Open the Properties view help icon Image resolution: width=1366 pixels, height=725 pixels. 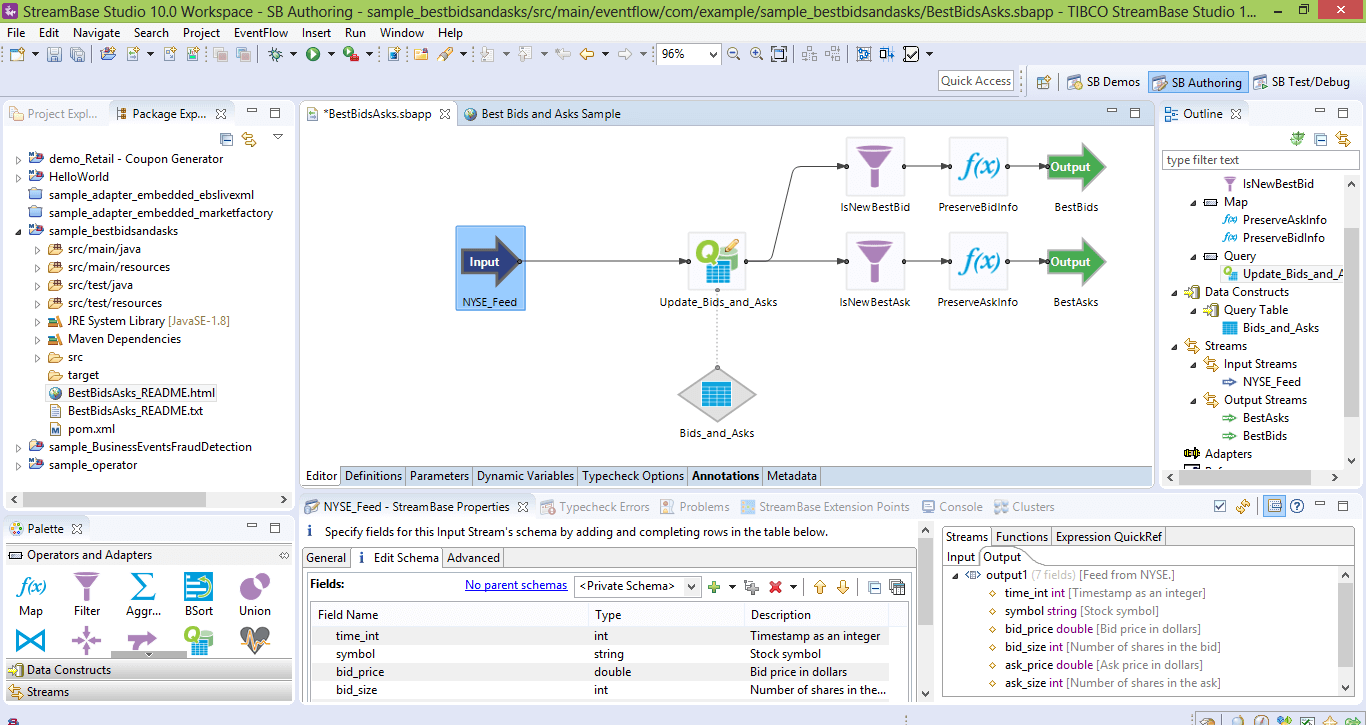(1297, 507)
